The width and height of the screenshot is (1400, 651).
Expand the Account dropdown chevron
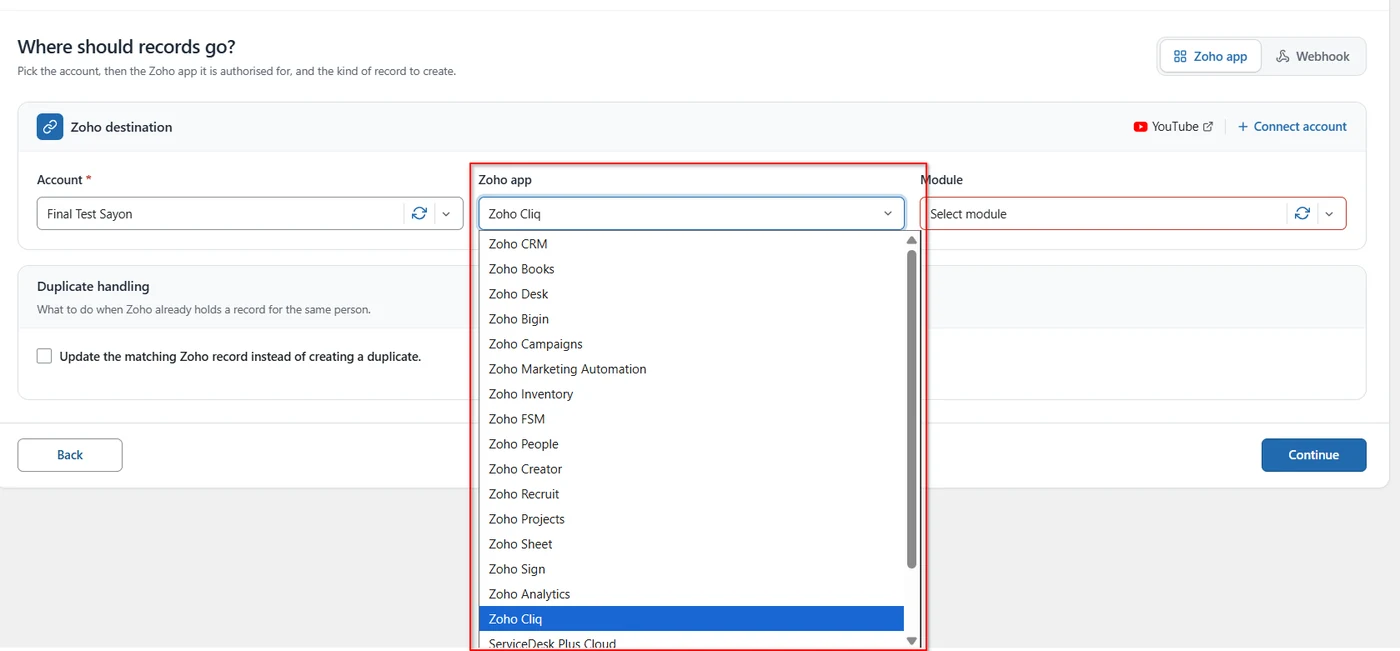click(x=447, y=213)
